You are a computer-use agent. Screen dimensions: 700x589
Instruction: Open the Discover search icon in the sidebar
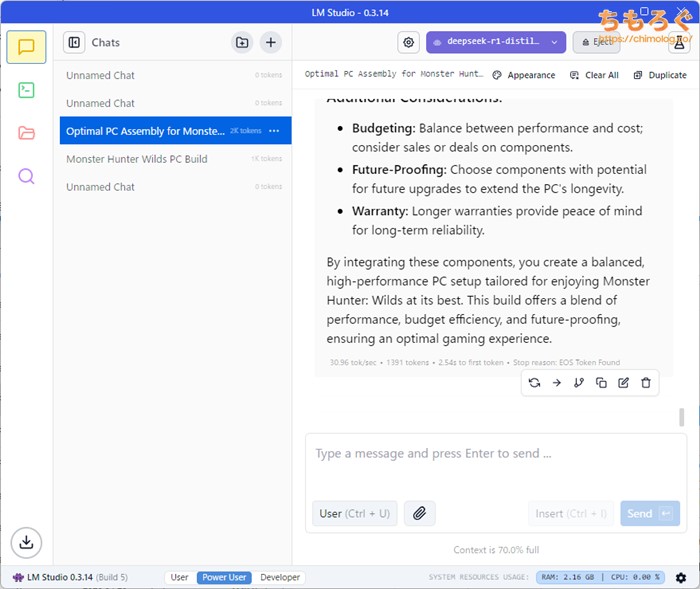tap(26, 176)
